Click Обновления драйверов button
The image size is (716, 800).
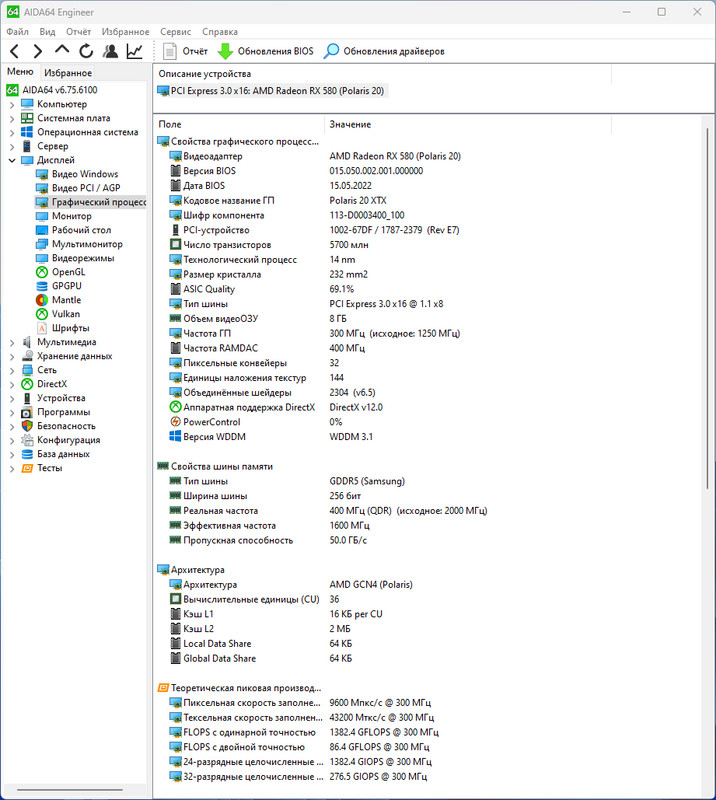(x=384, y=51)
